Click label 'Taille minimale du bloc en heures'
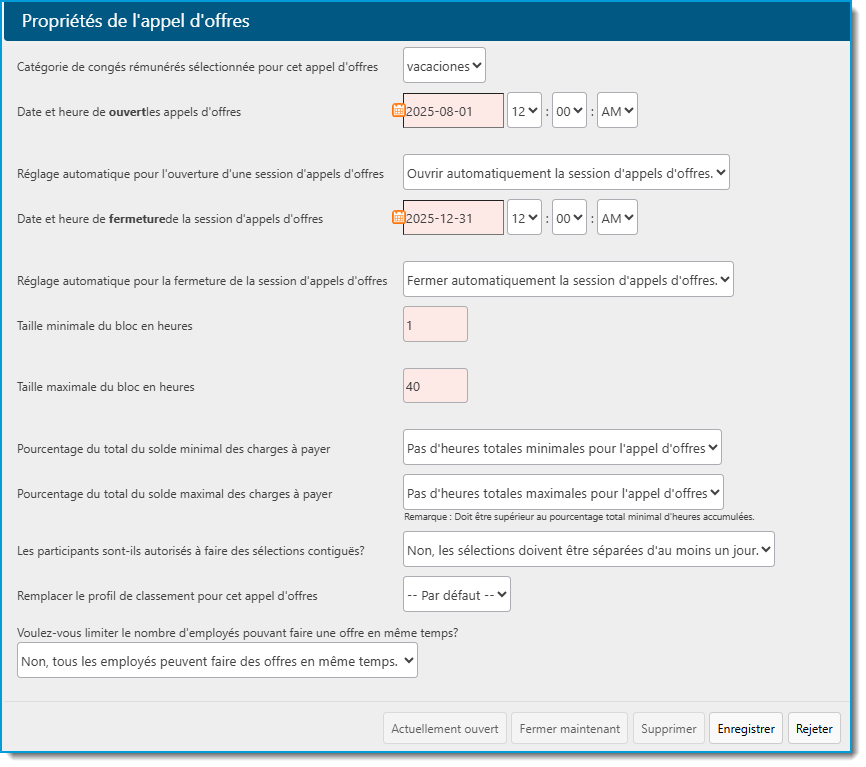866x767 pixels. (x=105, y=326)
